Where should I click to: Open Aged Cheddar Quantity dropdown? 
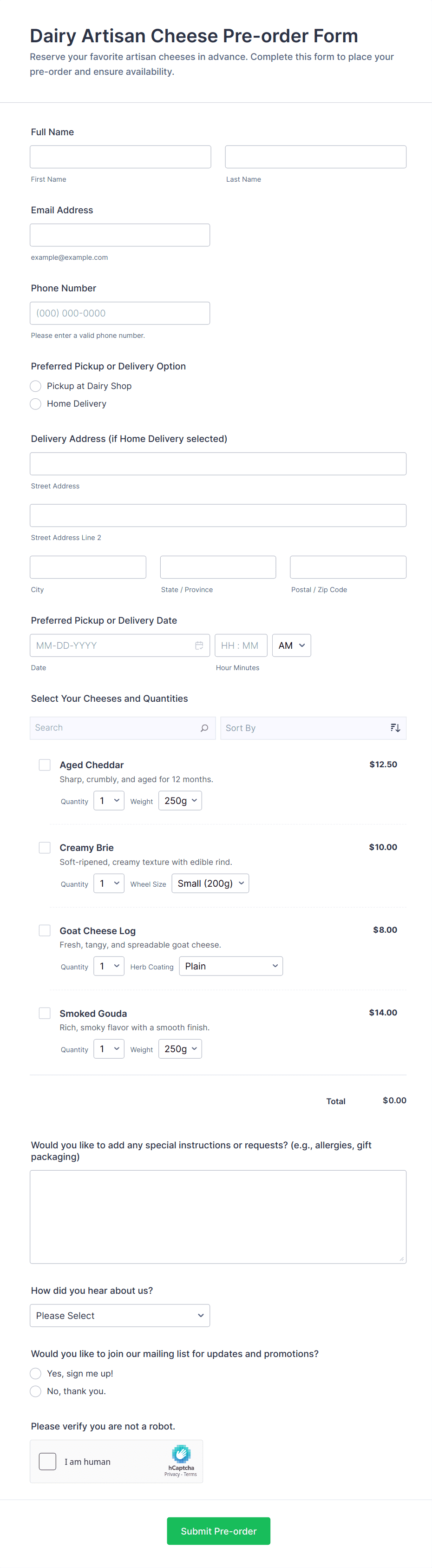[x=109, y=800]
